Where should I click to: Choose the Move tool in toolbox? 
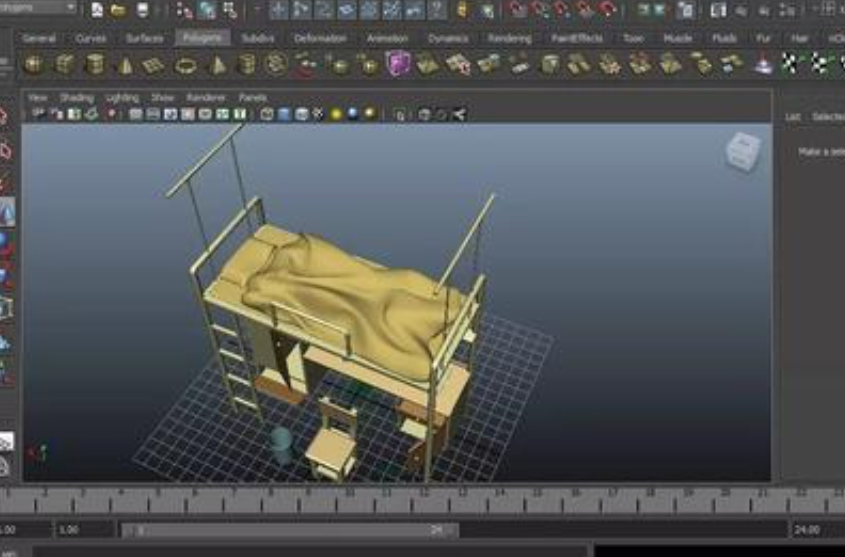[7, 211]
